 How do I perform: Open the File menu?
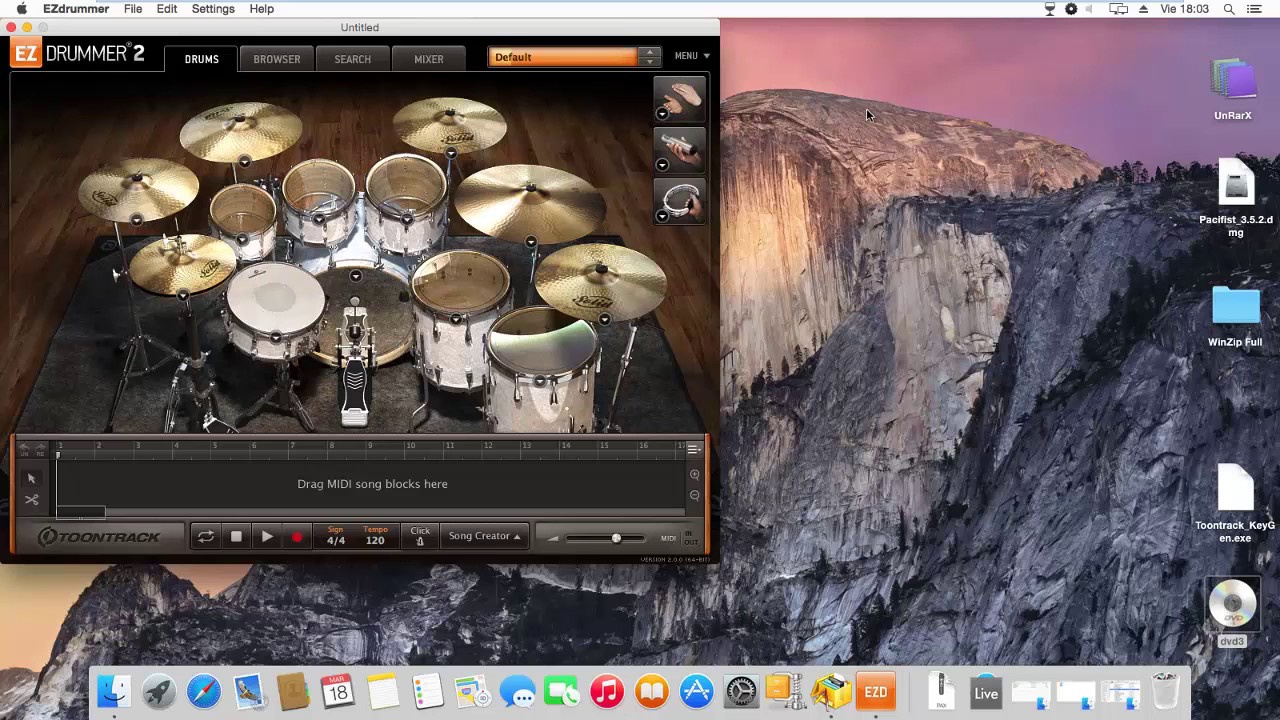click(x=132, y=9)
